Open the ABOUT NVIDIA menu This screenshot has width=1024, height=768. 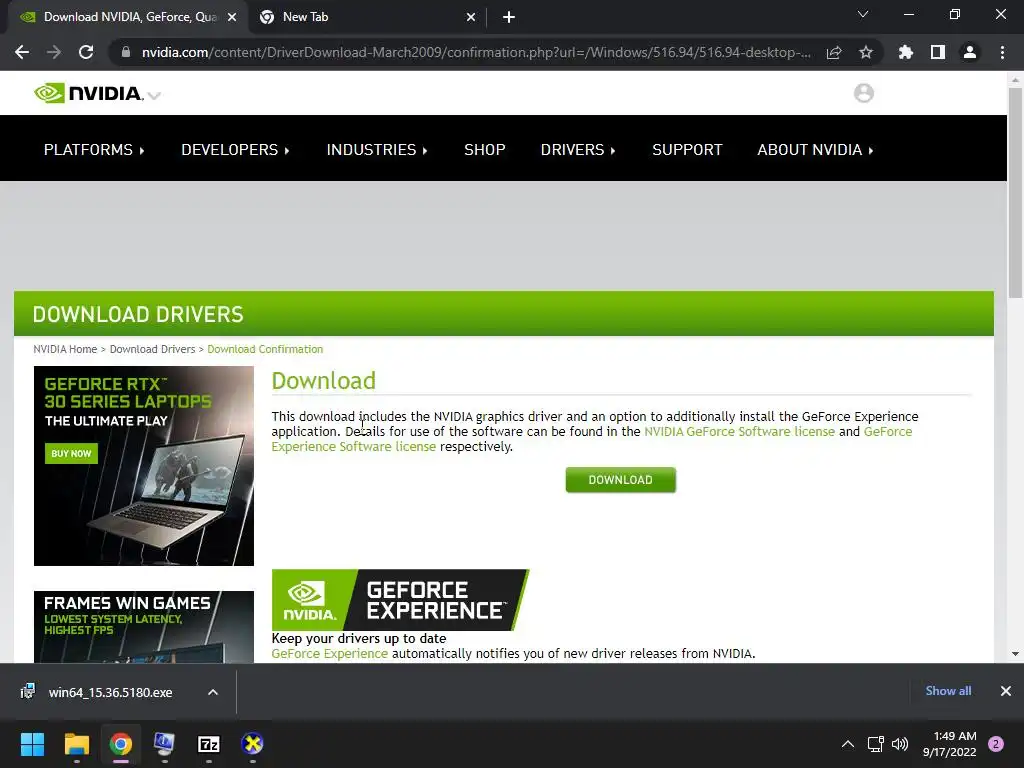pyautogui.click(x=815, y=150)
